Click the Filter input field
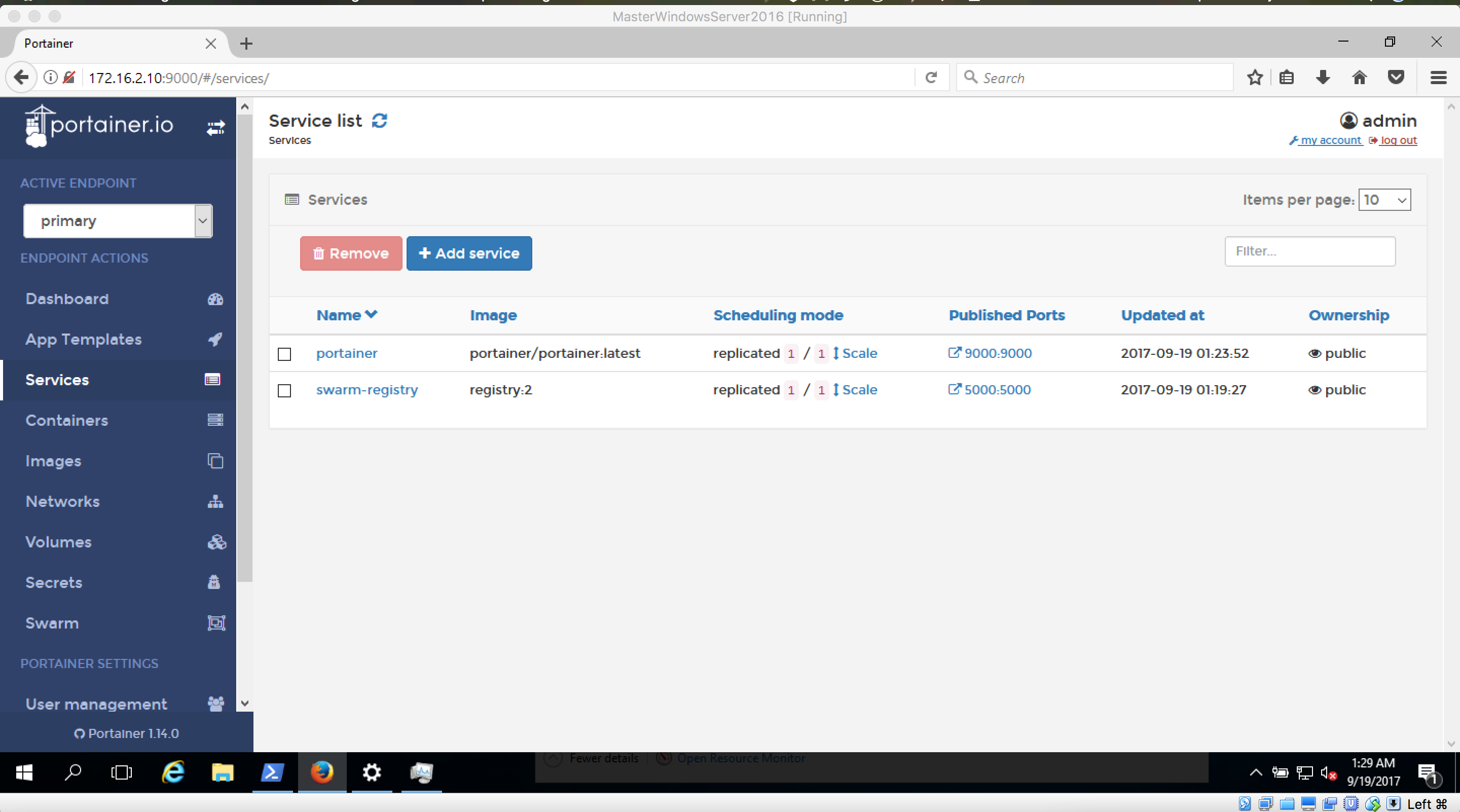 pyautogui.click(x=1309, y=251)
